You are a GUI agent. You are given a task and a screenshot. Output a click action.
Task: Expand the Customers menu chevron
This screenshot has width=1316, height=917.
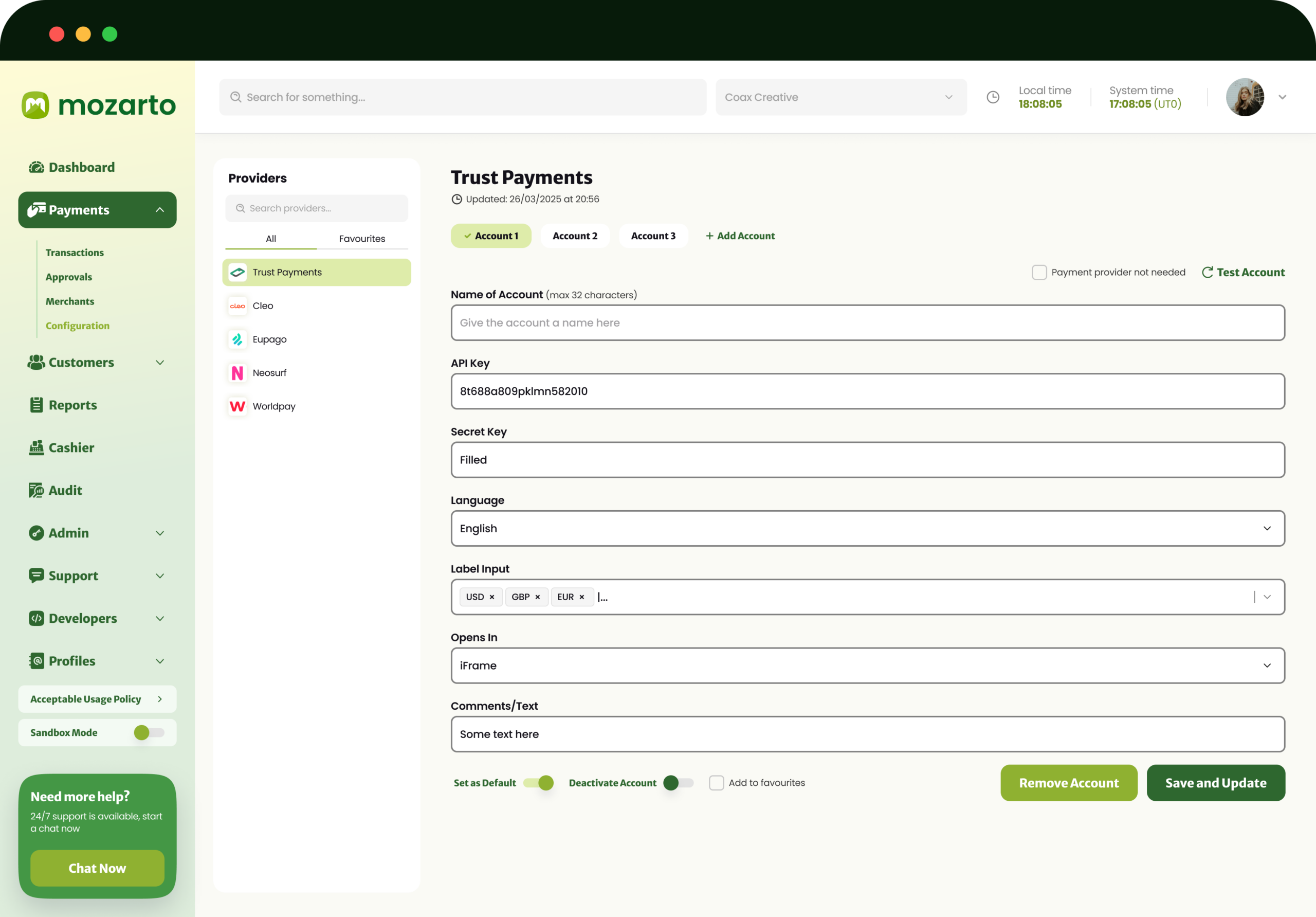point(160,363)
